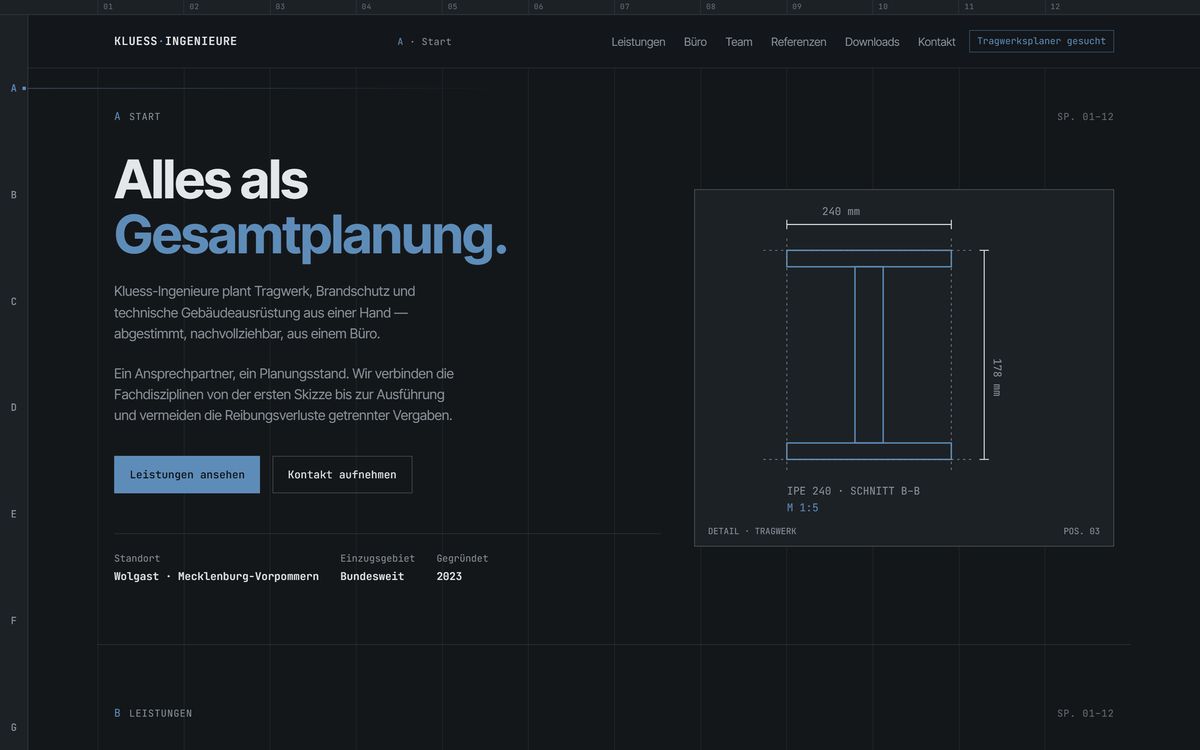
Task: Open the Büro nav link
Action: [695, 42]
